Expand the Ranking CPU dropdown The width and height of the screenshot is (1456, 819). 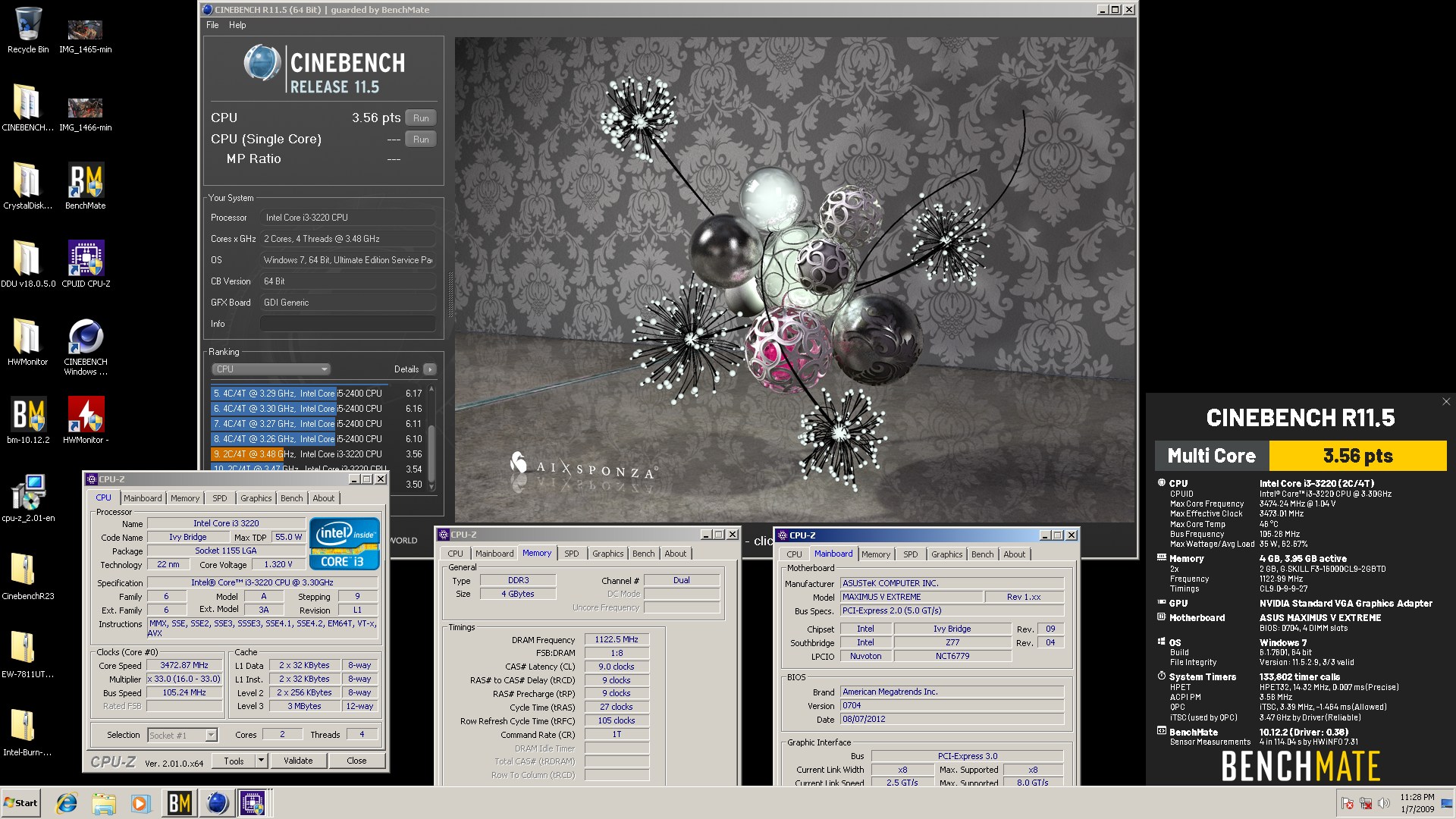[271, 369]
